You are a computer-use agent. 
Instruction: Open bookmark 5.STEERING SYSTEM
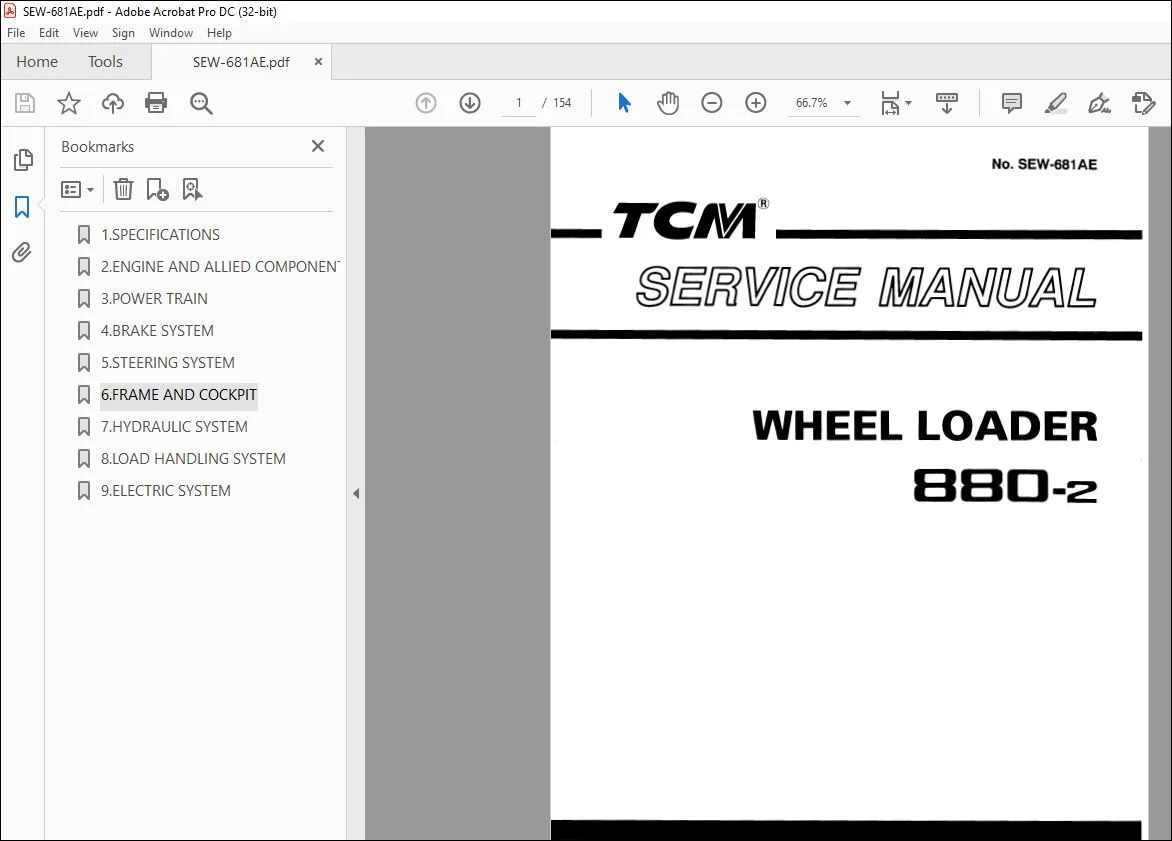click(x=167, y=363)
